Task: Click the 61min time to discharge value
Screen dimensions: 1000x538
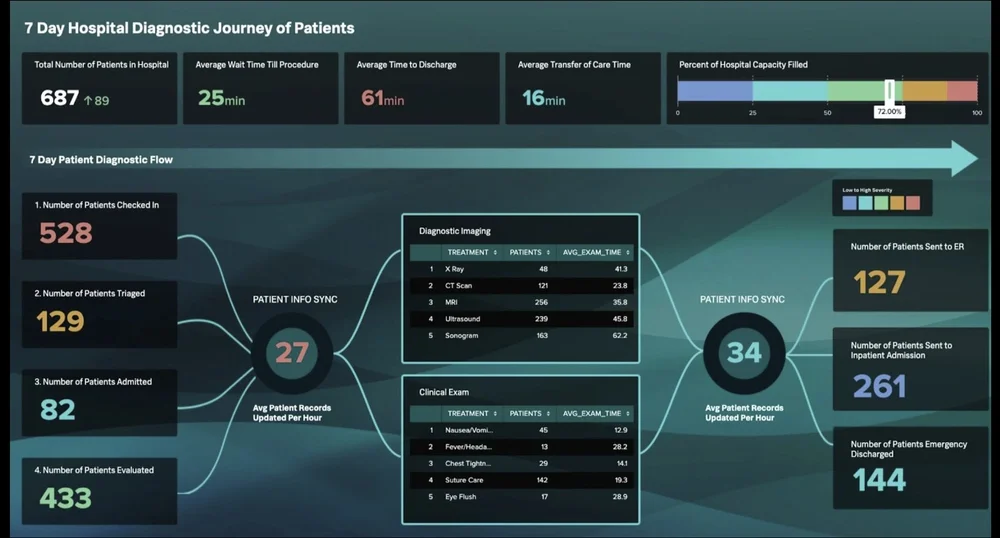Action: (x=383, y=98)
